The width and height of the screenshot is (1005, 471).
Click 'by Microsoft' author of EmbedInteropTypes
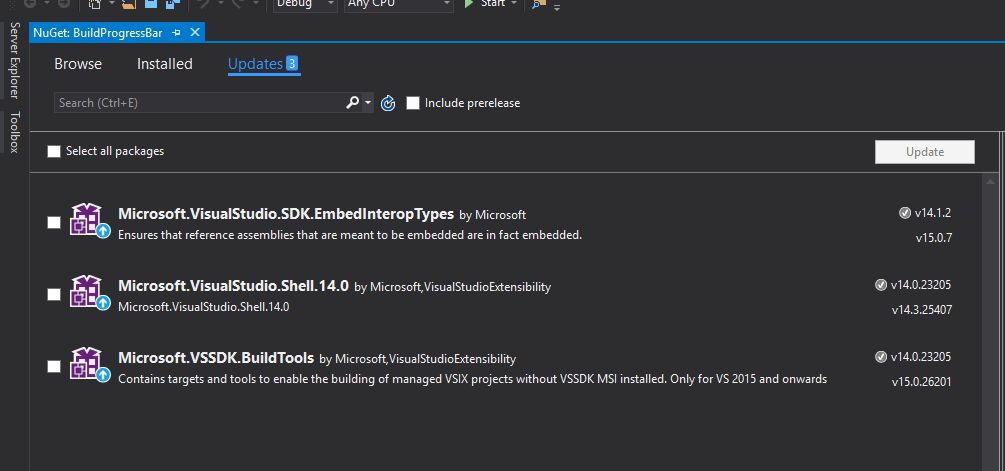(x=493, y=215)
